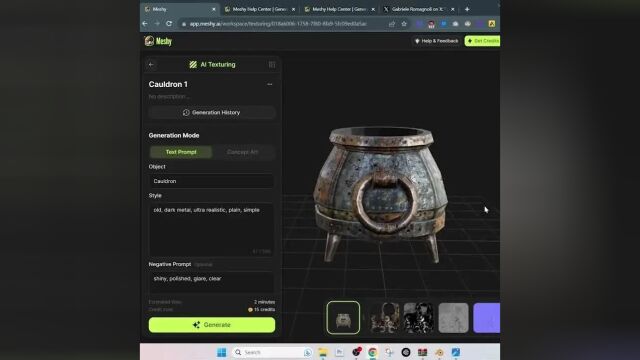The height and width of the screenshot is (360, 640).
Task: Click the Object input field containing Cauldron
Action: pos(211,181)
